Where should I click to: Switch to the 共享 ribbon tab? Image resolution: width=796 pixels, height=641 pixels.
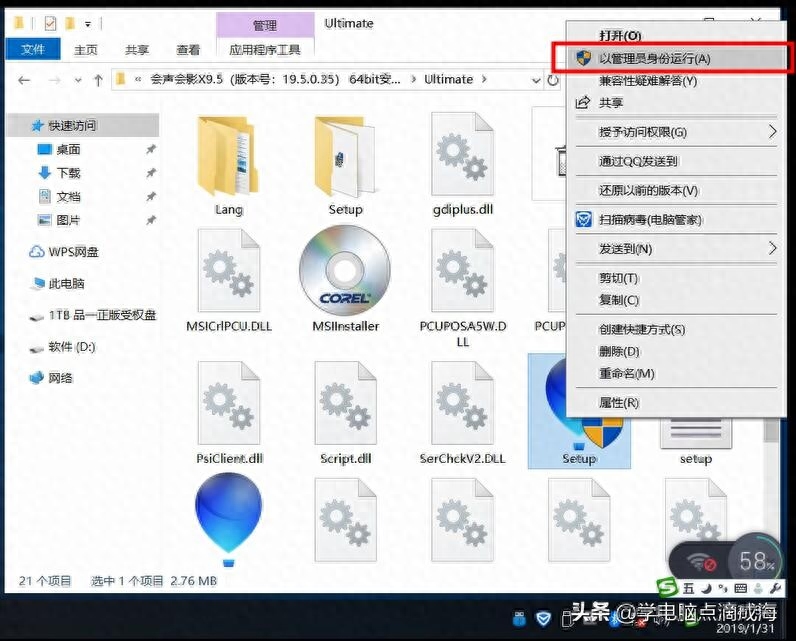[x=137, y=50]
